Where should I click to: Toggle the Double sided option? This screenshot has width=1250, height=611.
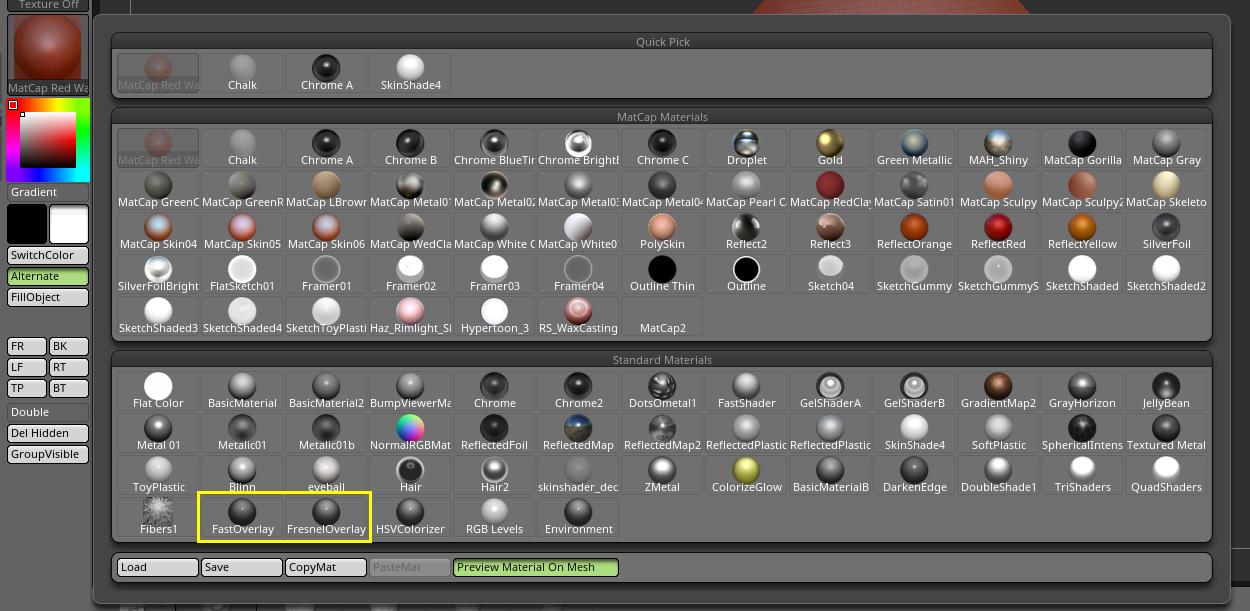tap(48, 412)
